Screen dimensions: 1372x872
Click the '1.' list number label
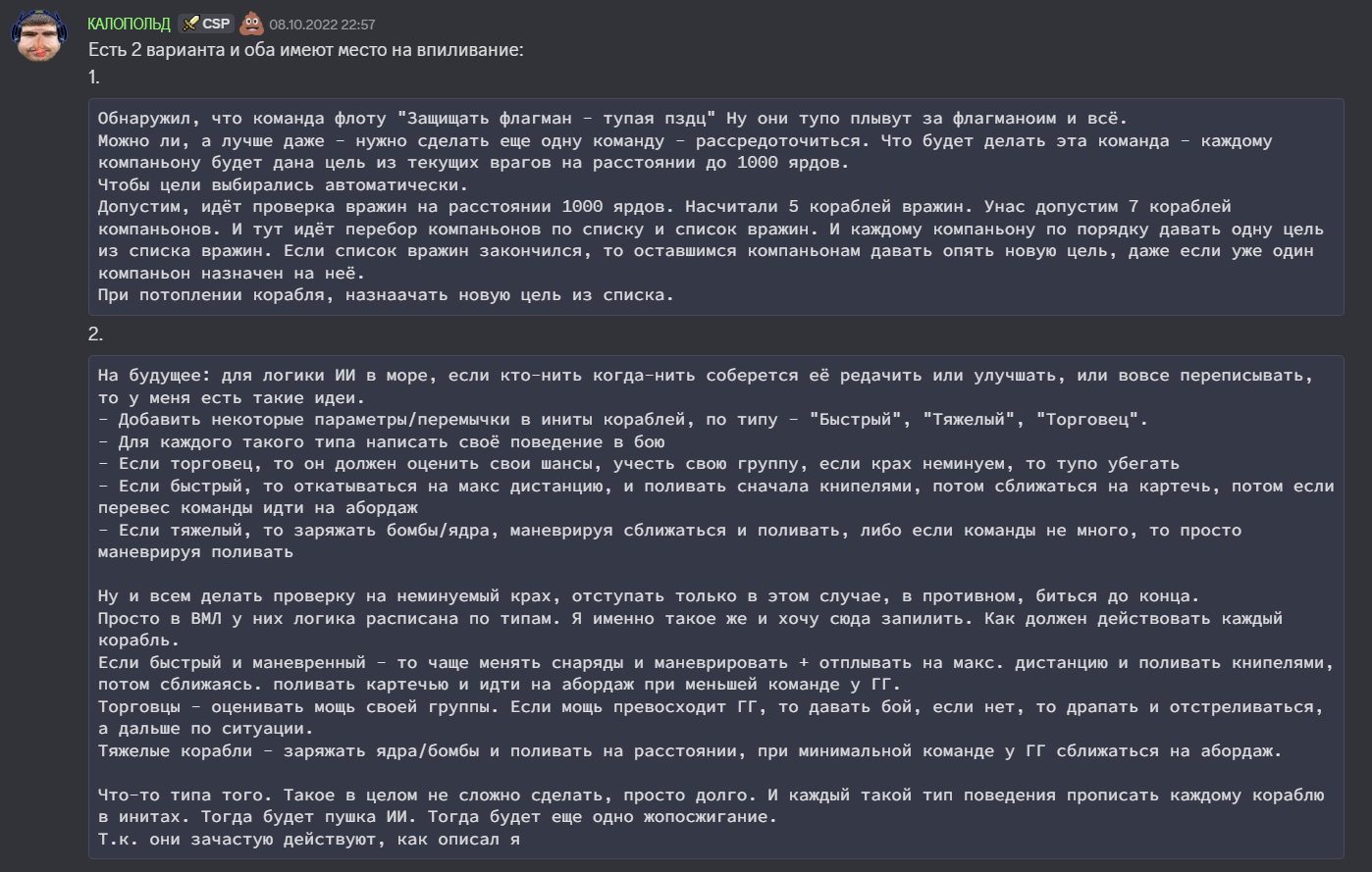[x=94, y=77]
